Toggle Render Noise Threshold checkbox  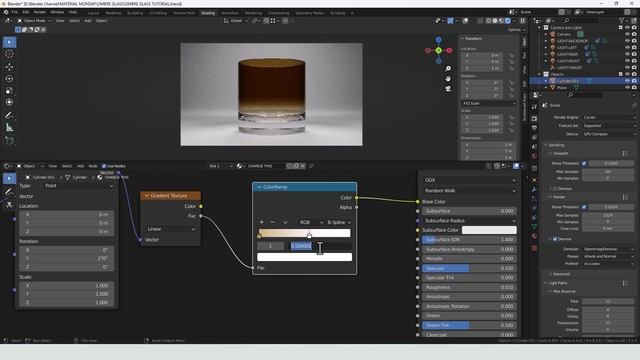(584, 207)
